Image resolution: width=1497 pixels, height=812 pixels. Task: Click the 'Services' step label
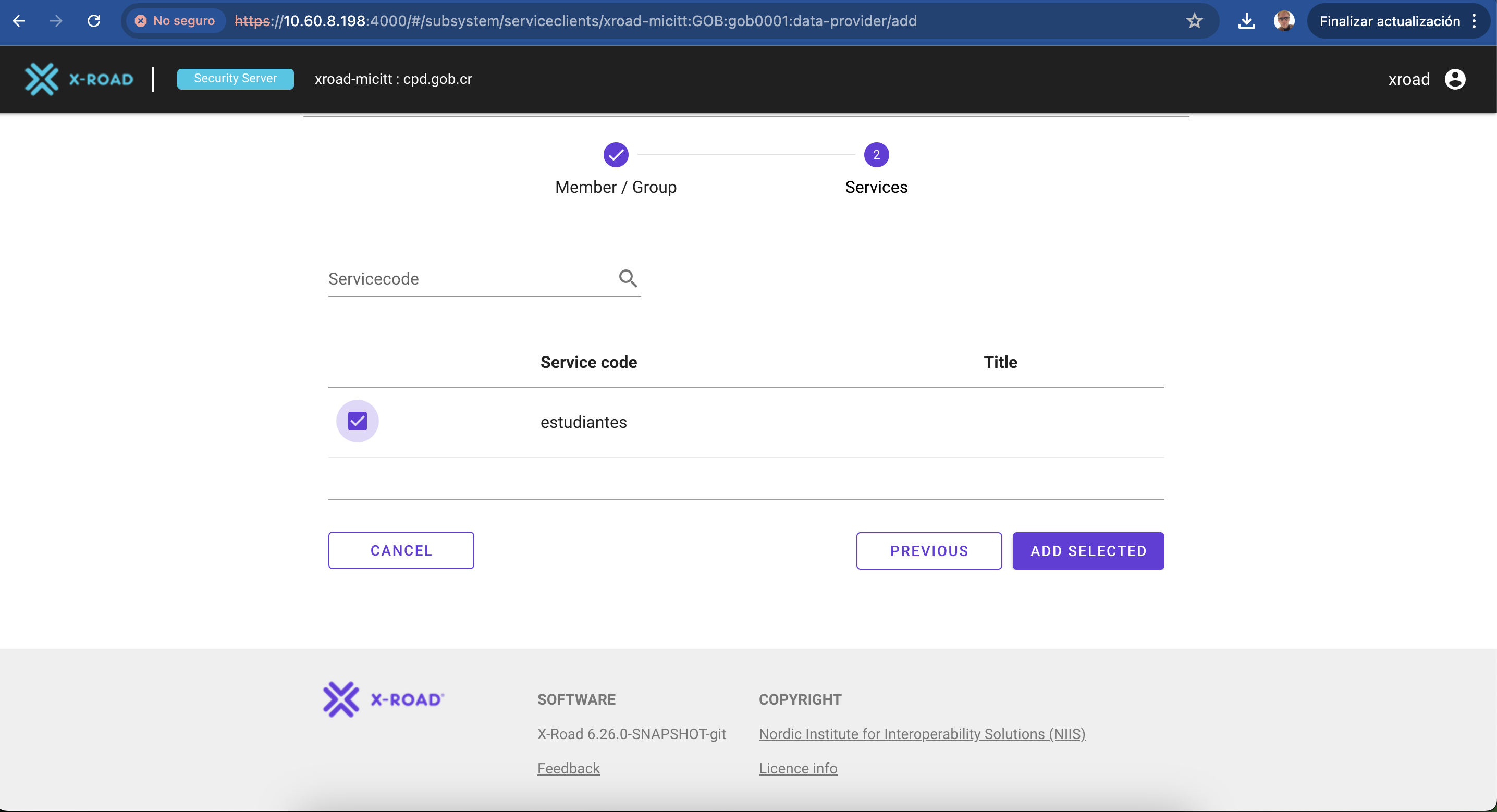click(876, 187)
